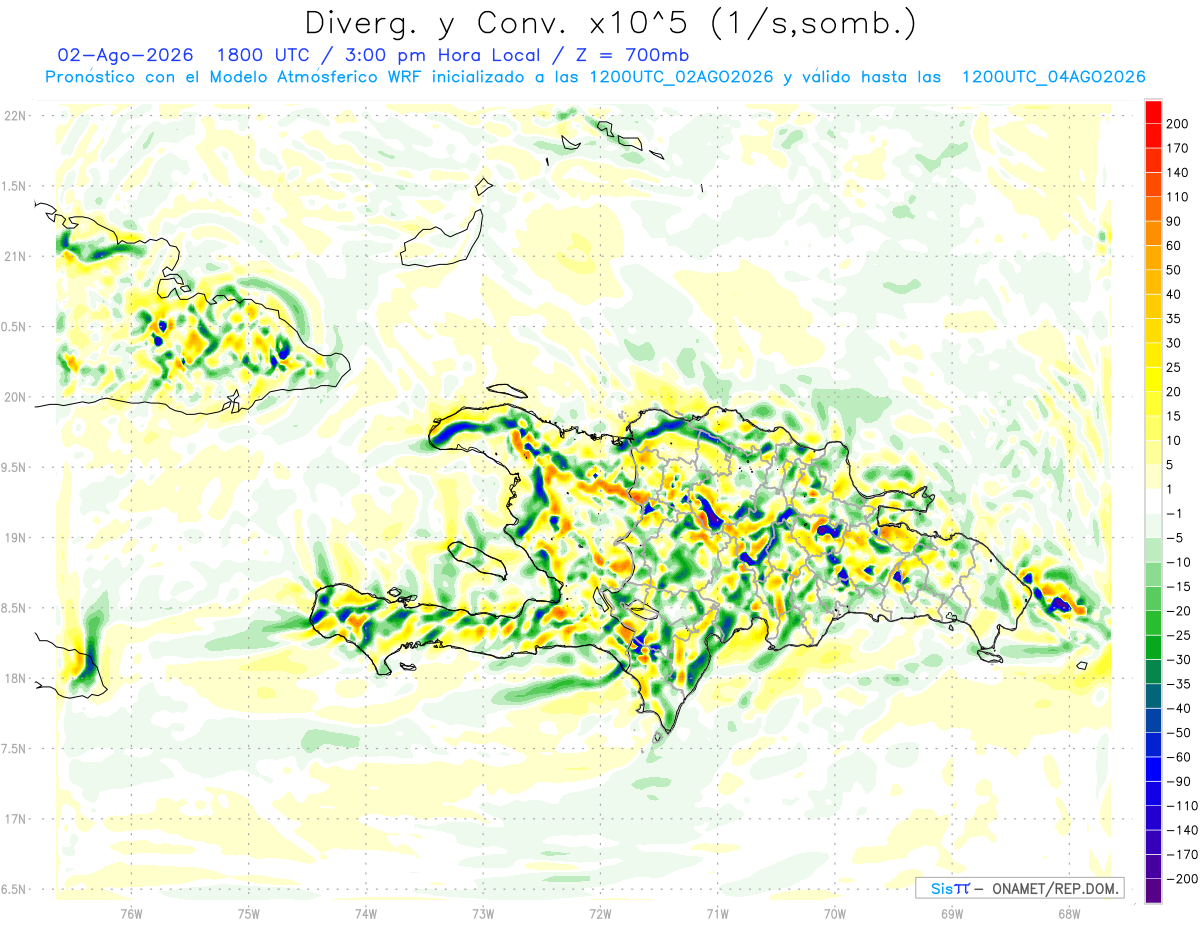Click the positive '110' colorbar label

(x=1179, y=197)
